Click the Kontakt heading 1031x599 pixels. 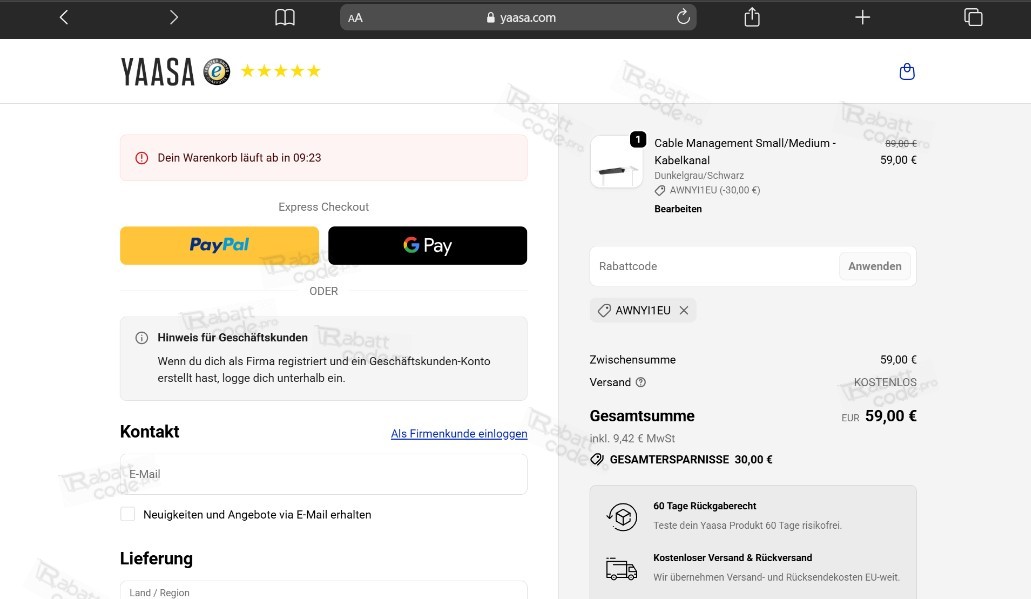(149, 432)
